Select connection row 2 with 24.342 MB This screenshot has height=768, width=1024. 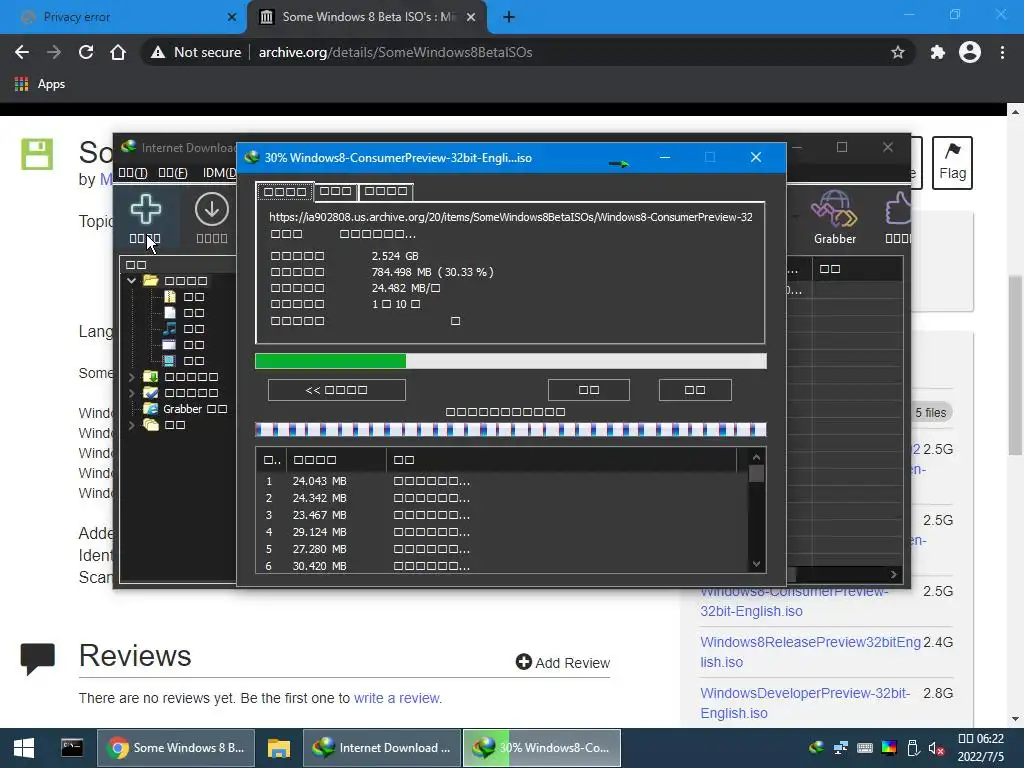point(502,498)
